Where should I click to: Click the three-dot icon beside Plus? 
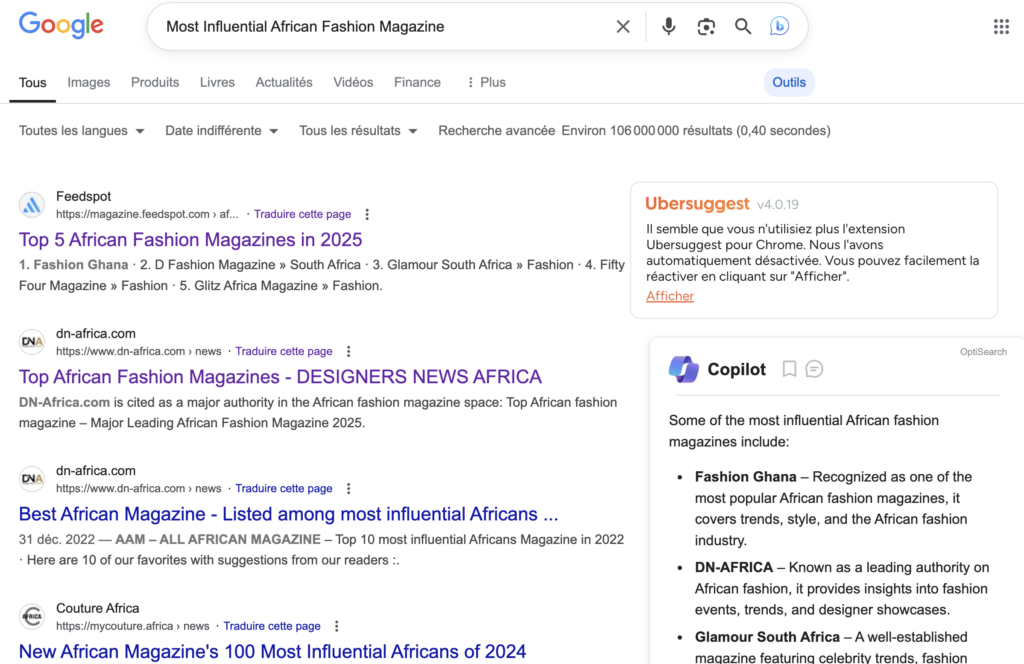click(x=470, y=82)
